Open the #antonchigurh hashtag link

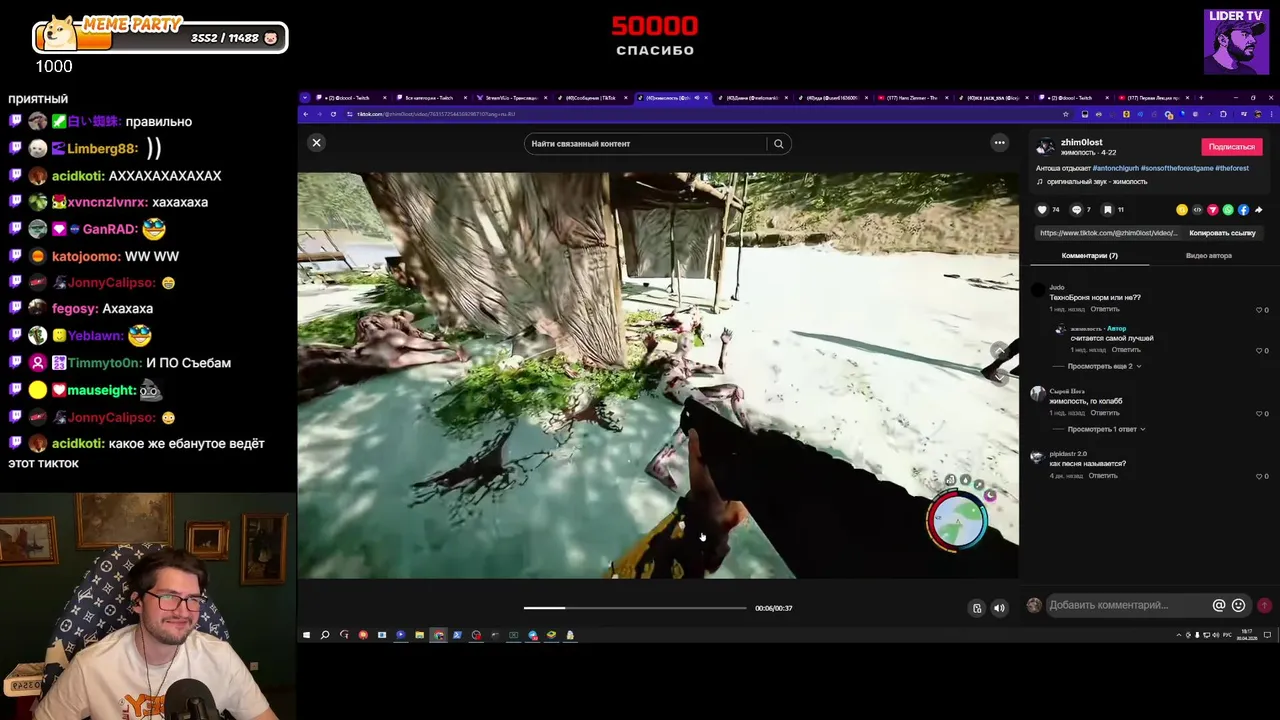1116,168
